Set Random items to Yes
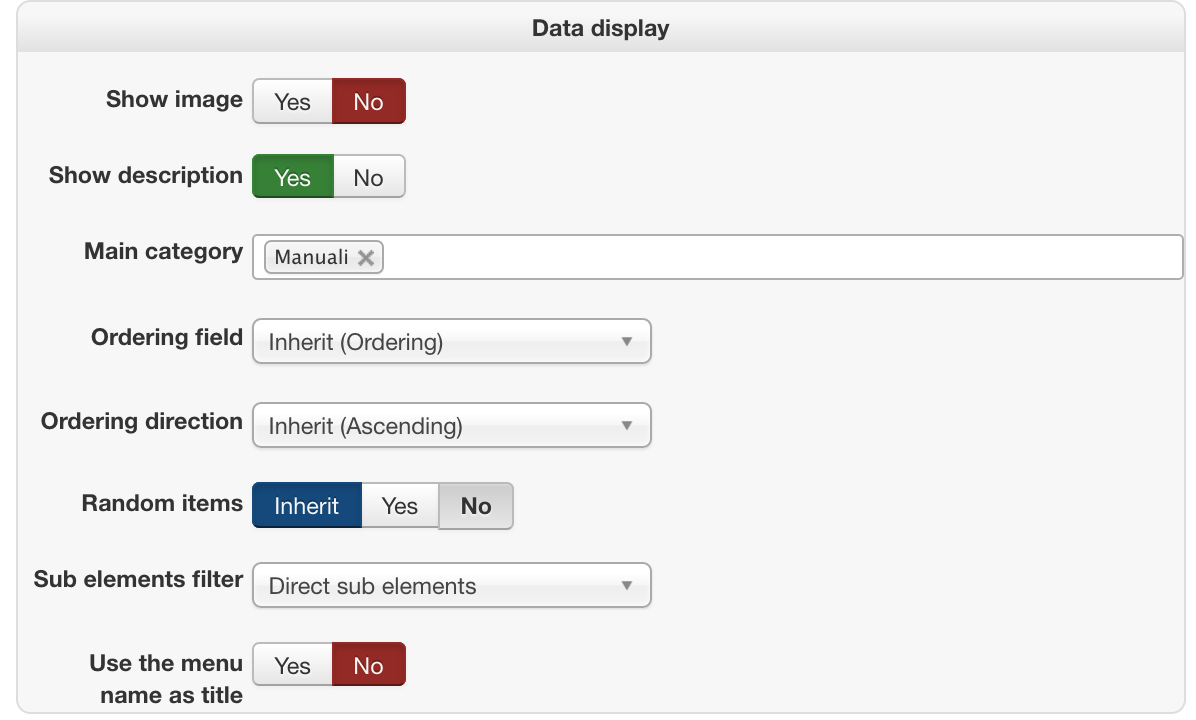Screen dimensions: 1196x720 click(x=399, y=506)
